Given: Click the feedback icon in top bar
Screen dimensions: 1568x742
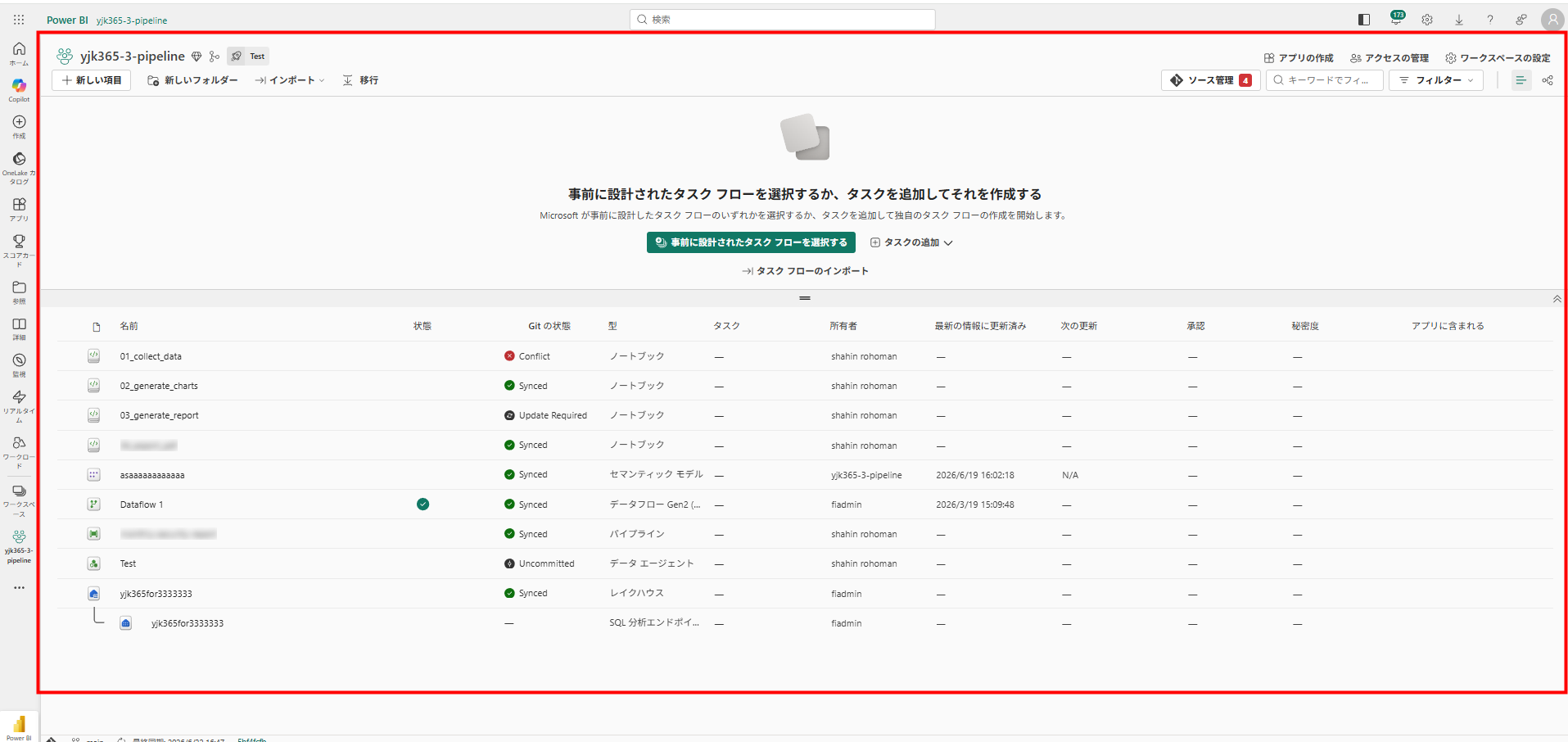Looking at the screenshot, I should [1521, 20].
